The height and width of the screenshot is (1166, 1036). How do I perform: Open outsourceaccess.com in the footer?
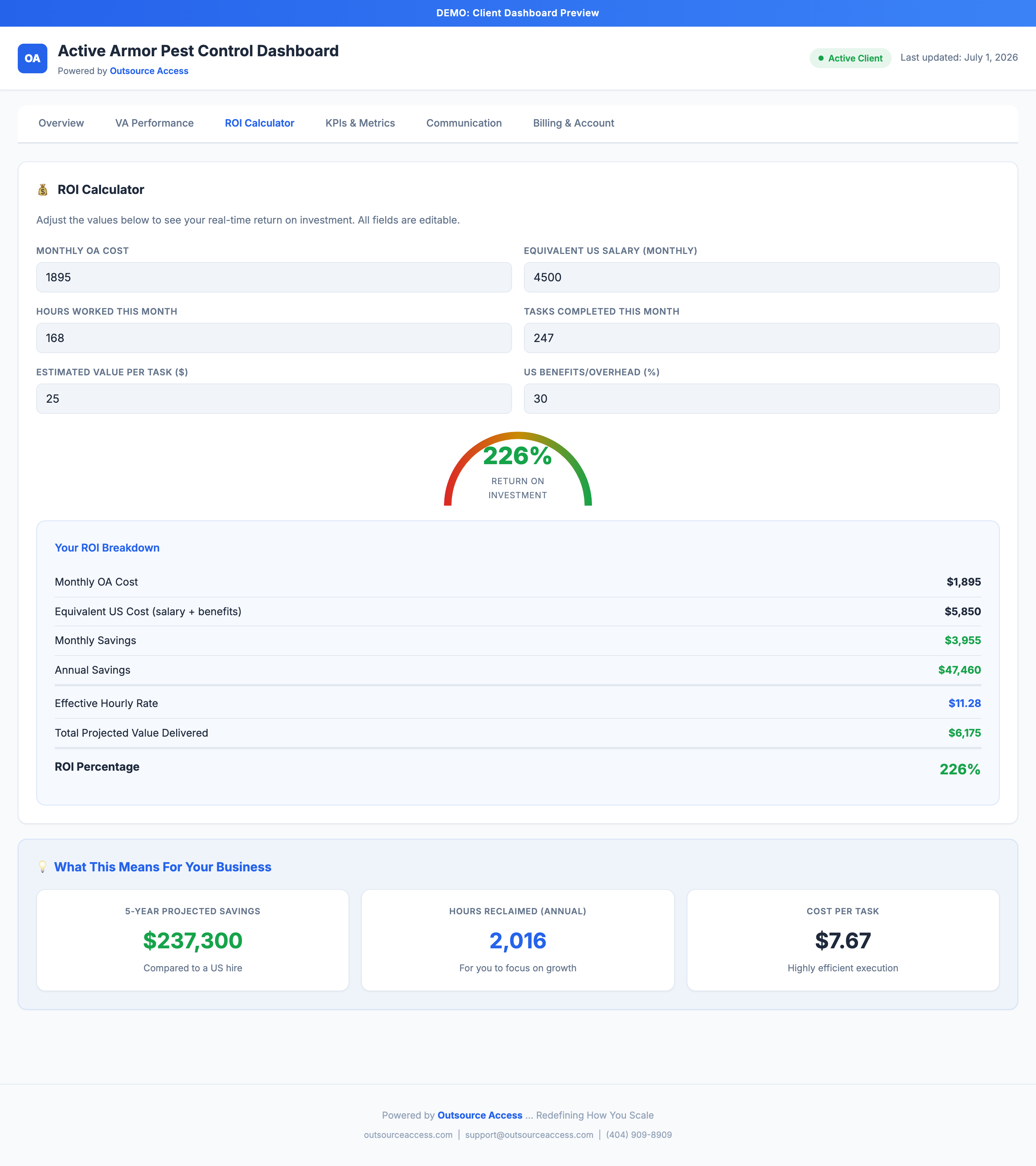point(408,1135)
